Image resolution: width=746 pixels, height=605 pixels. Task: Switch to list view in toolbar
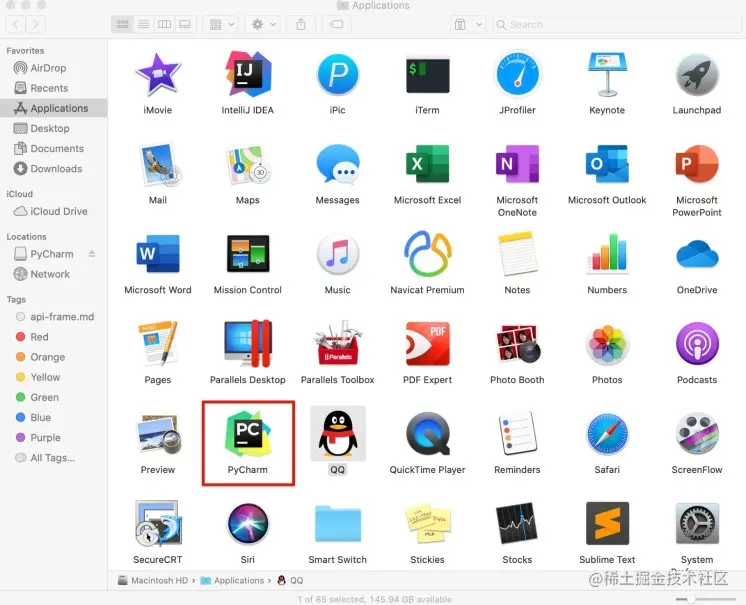click(x=143, y=24)
